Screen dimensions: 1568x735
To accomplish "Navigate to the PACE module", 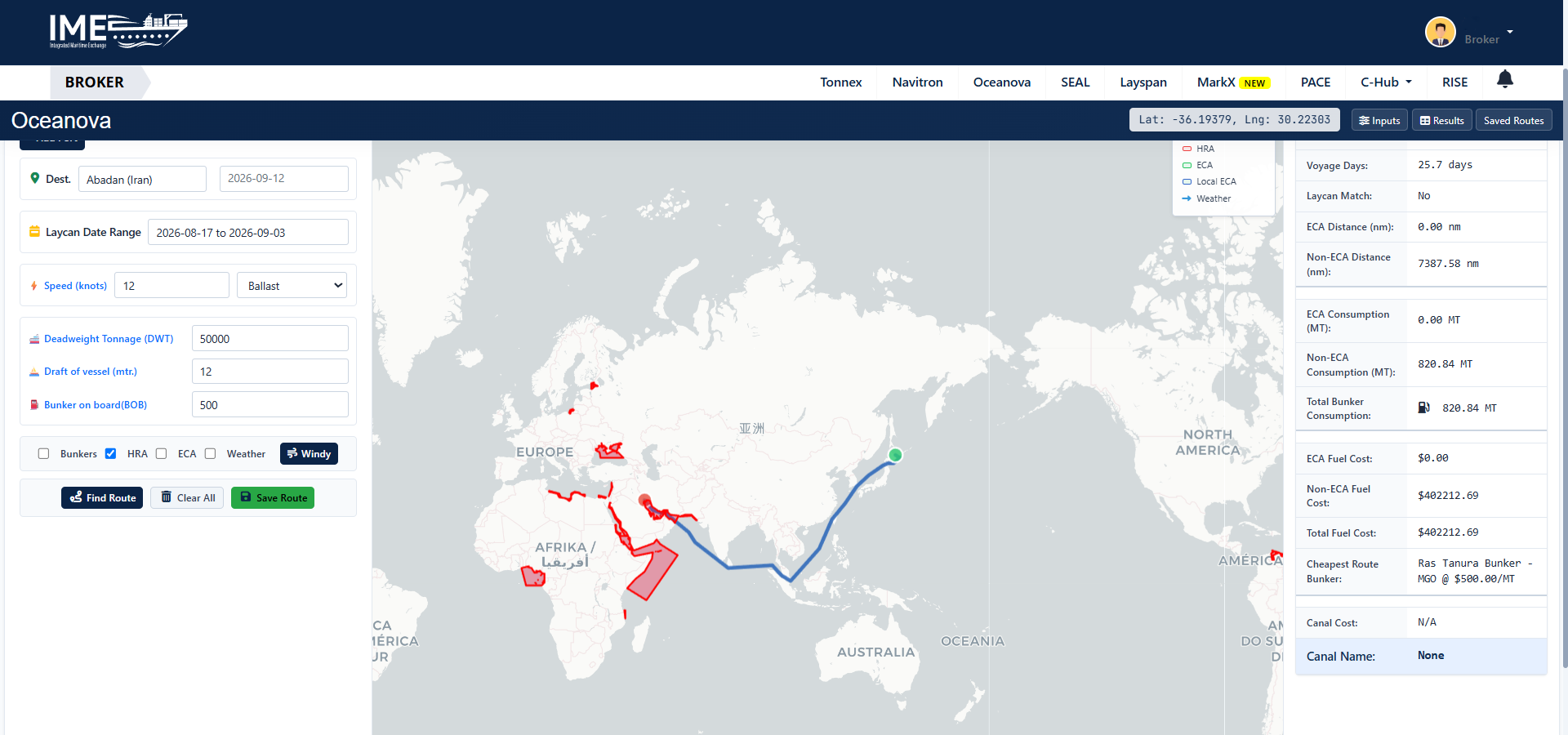I will (x=1315, y=82).
